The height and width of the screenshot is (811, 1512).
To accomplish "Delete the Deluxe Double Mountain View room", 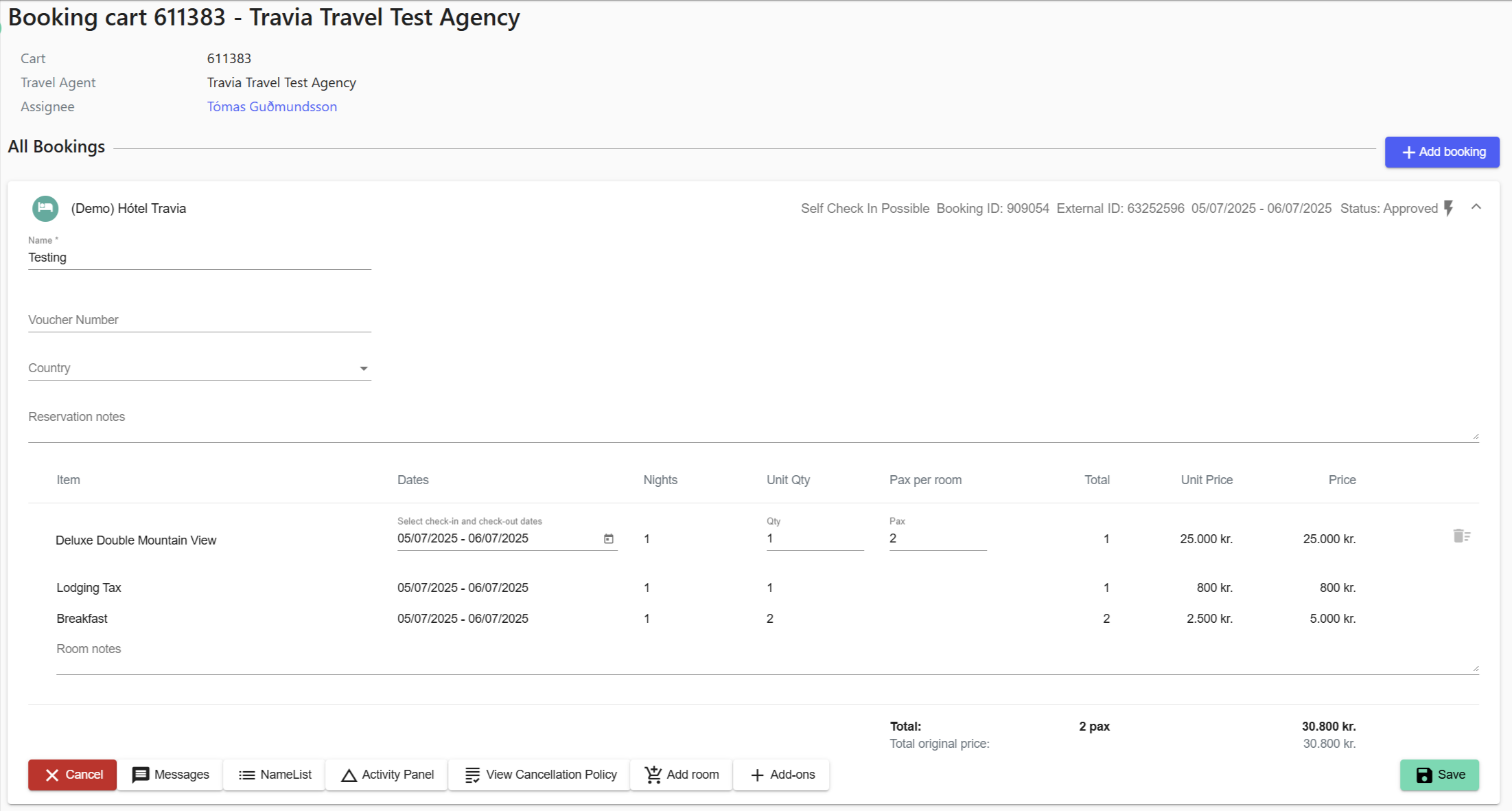I will click(1461, 536).
